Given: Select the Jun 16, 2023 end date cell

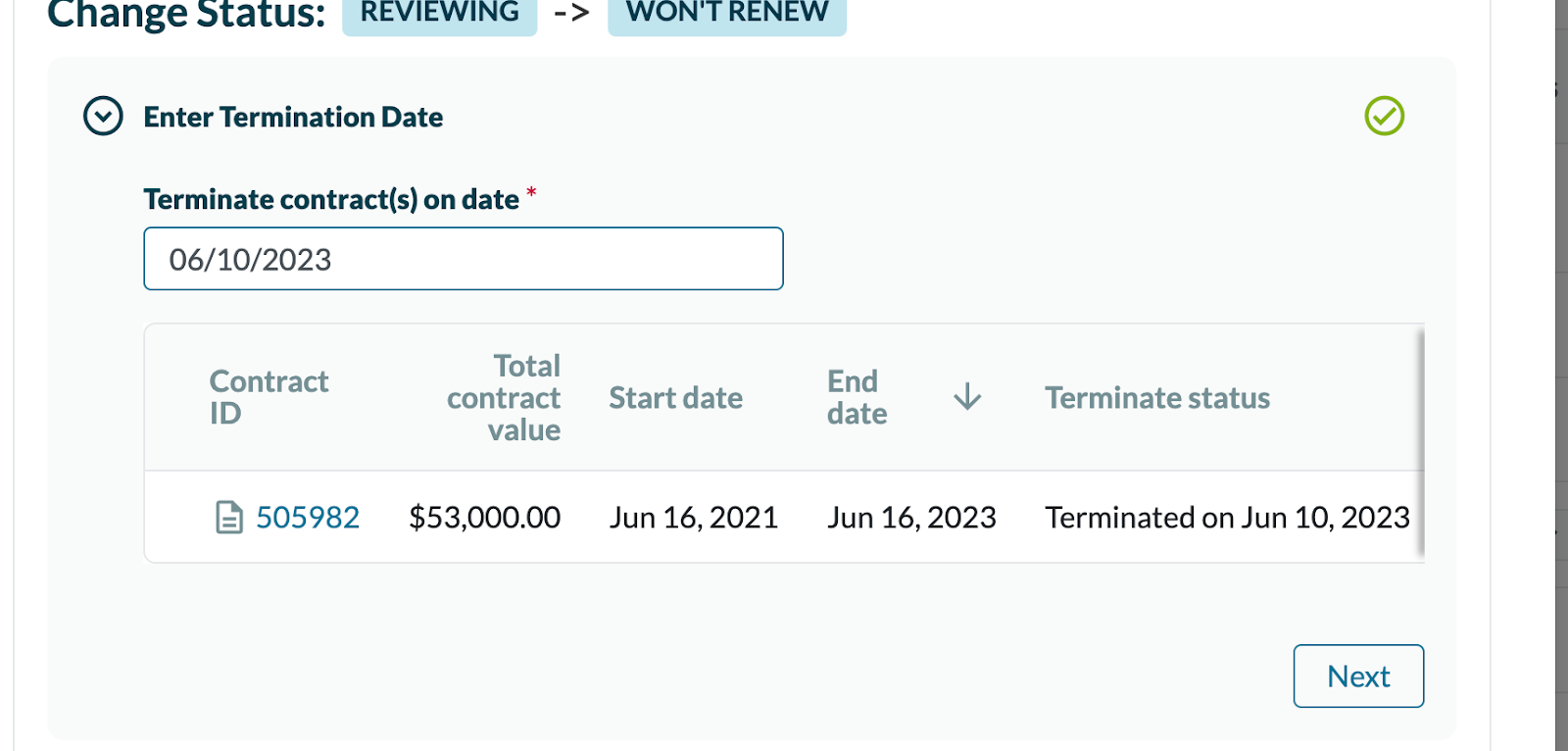Looking at the screenshot, I should click(910, 517).
